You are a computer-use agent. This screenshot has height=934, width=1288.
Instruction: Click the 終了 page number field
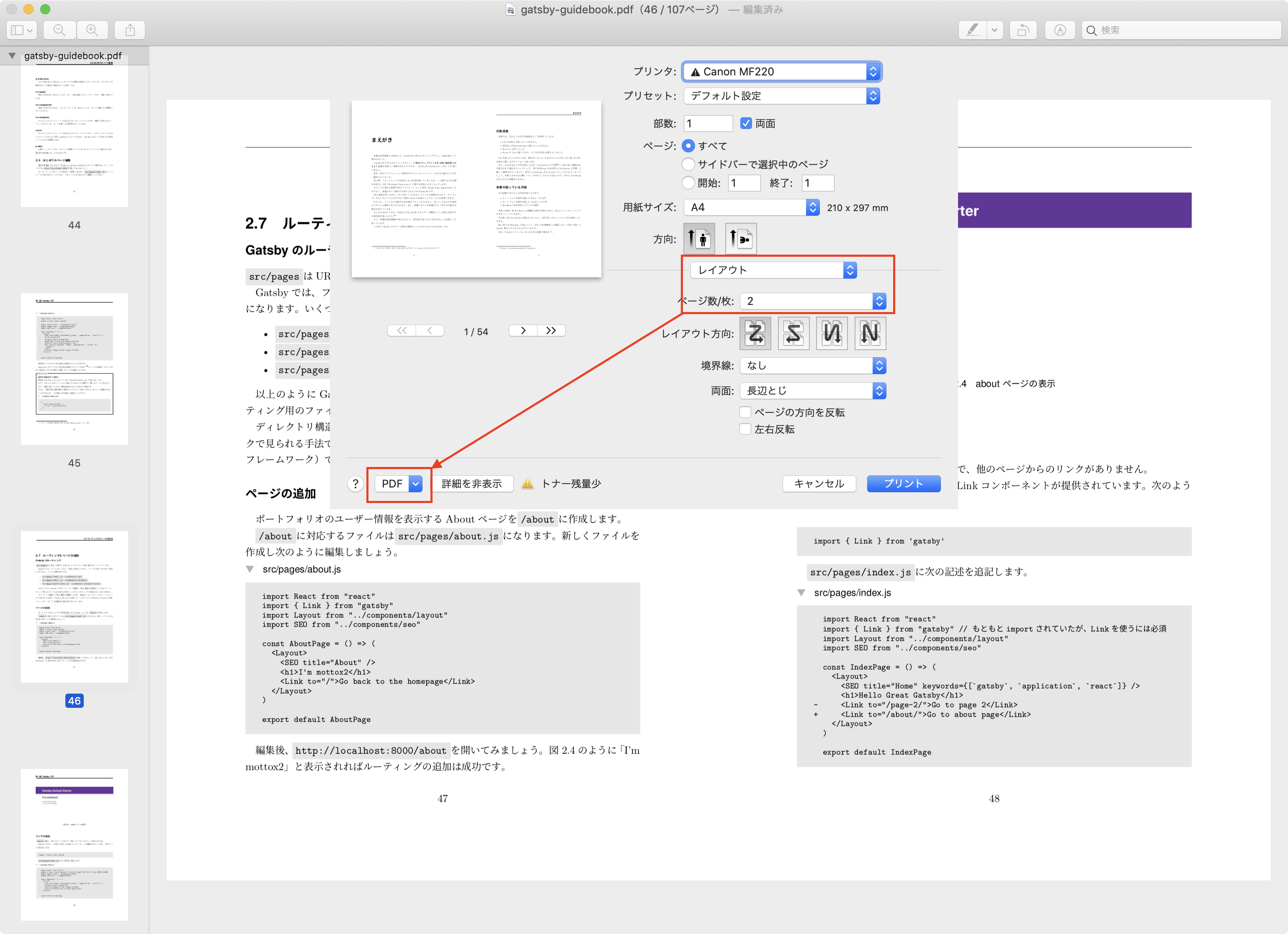click(818, 183)
